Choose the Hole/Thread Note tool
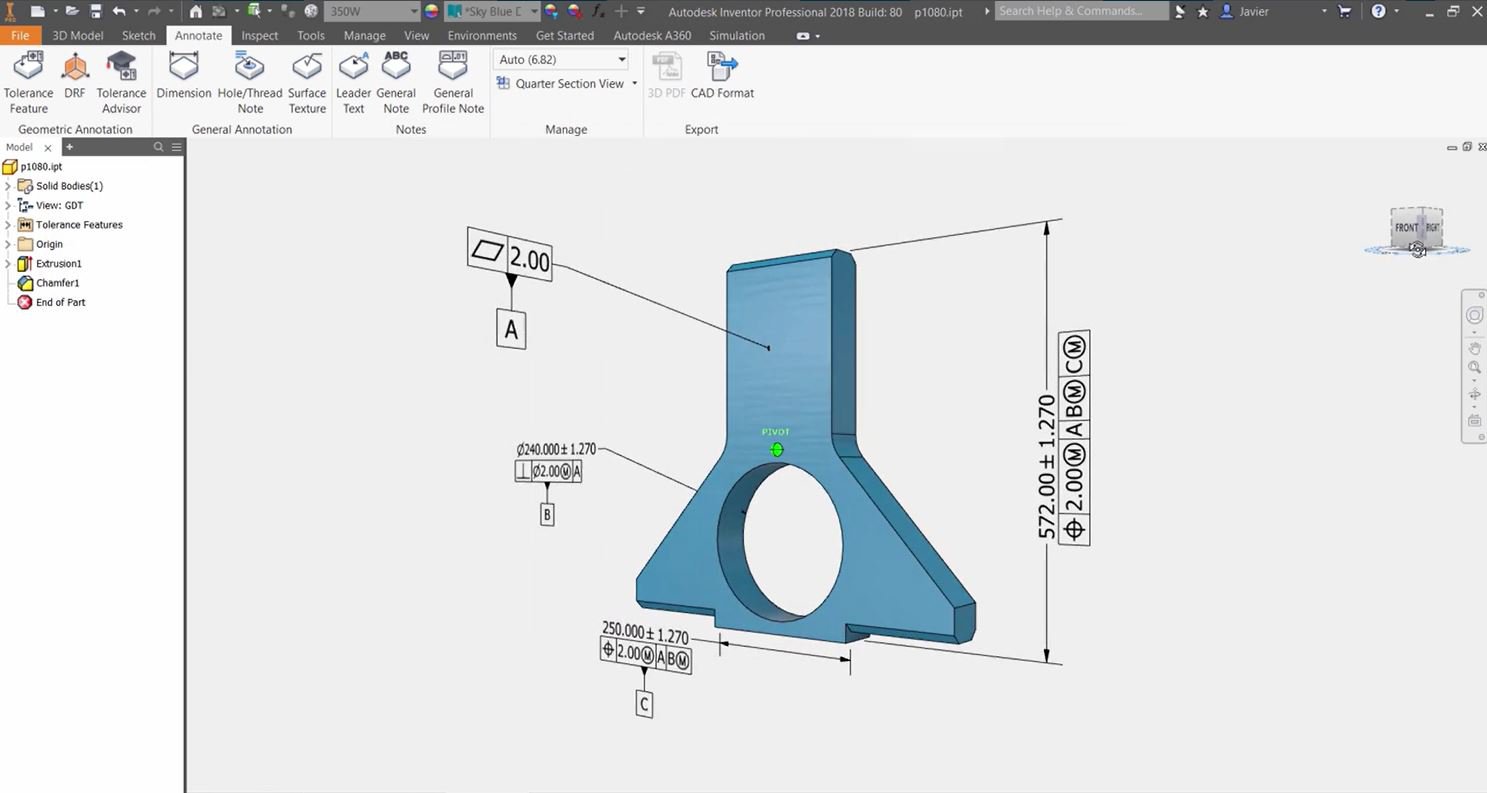The height and width of the screenshot is (793, 1487). point(250,83)
